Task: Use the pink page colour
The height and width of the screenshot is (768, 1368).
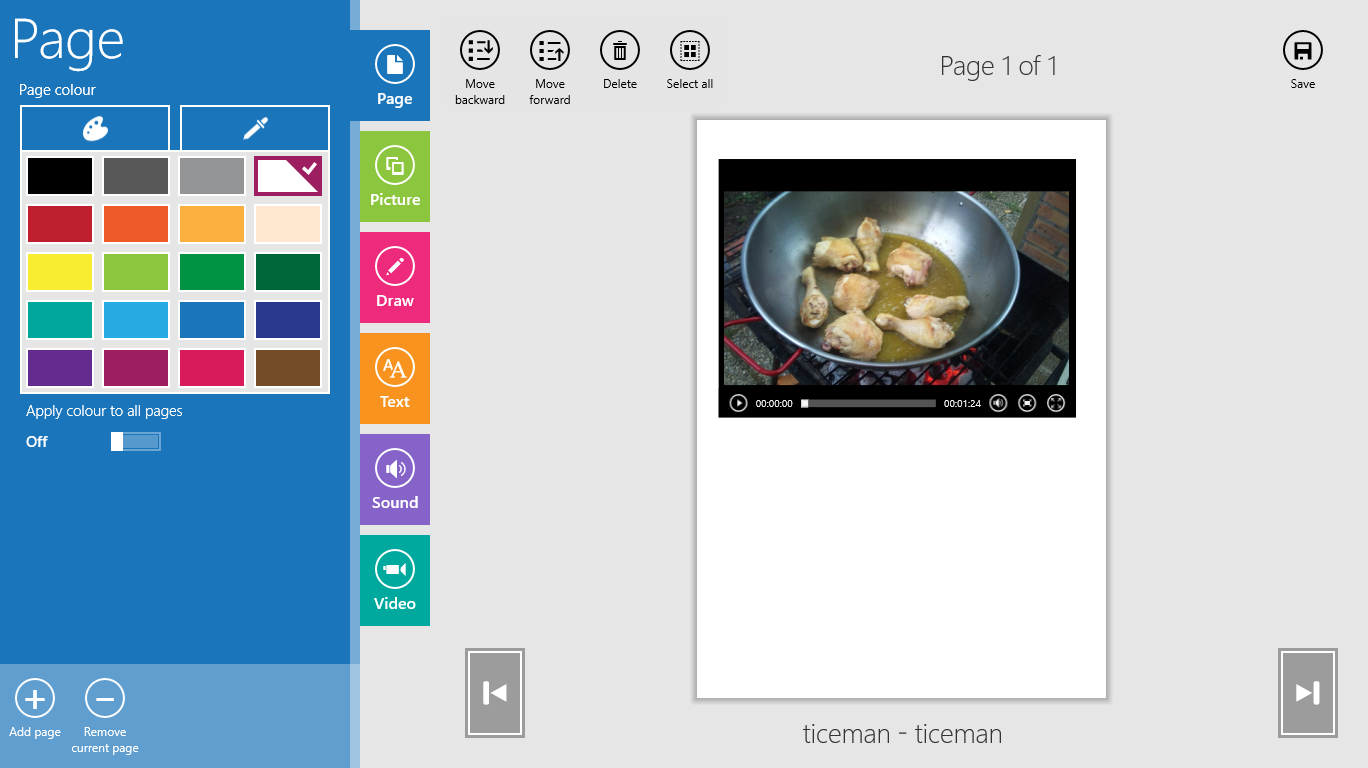Action: coord(212,368)
